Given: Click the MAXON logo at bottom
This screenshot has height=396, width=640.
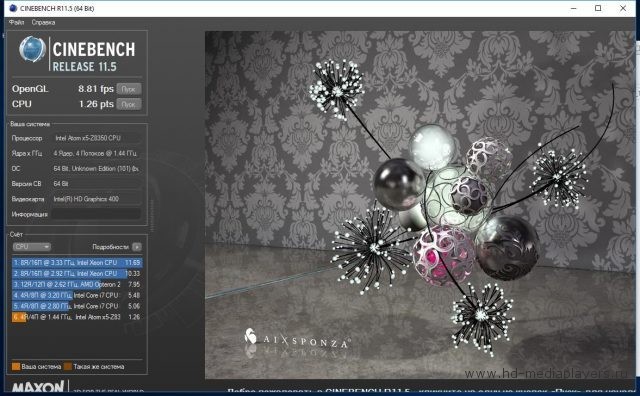Looking at the screenshot, I should coord(38,387).
